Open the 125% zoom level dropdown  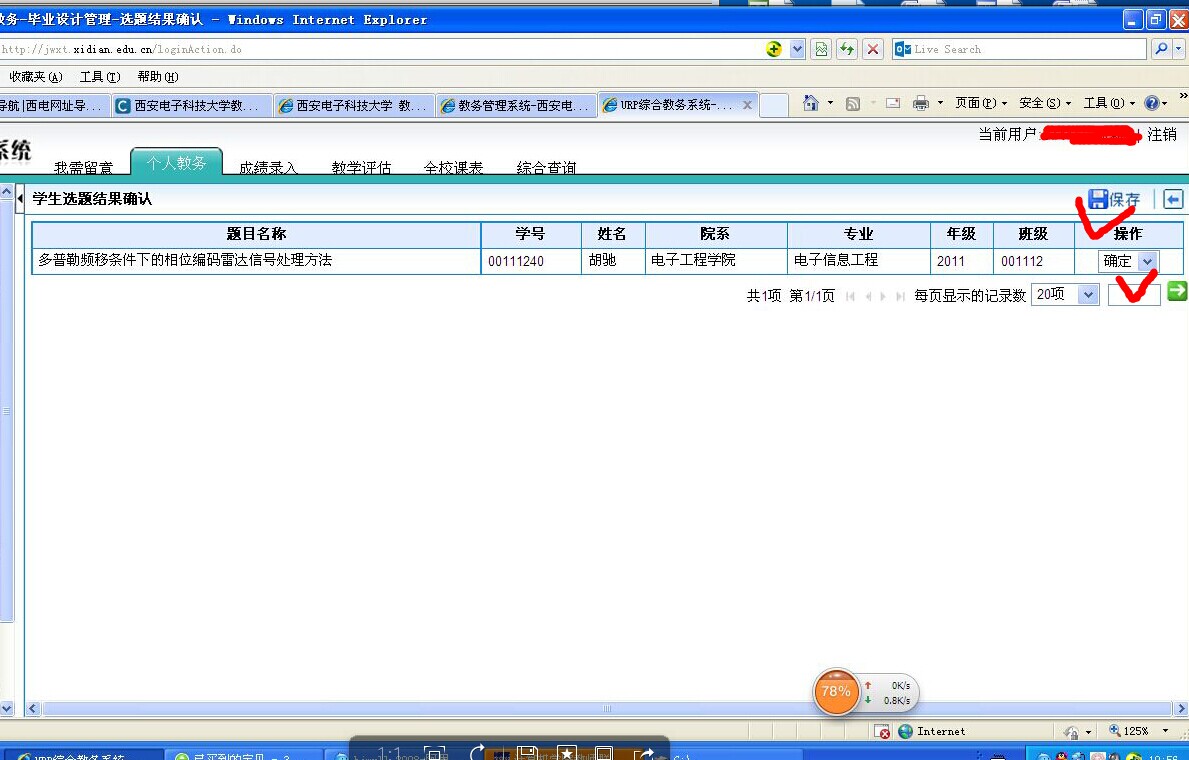[x=1164, y=731]
